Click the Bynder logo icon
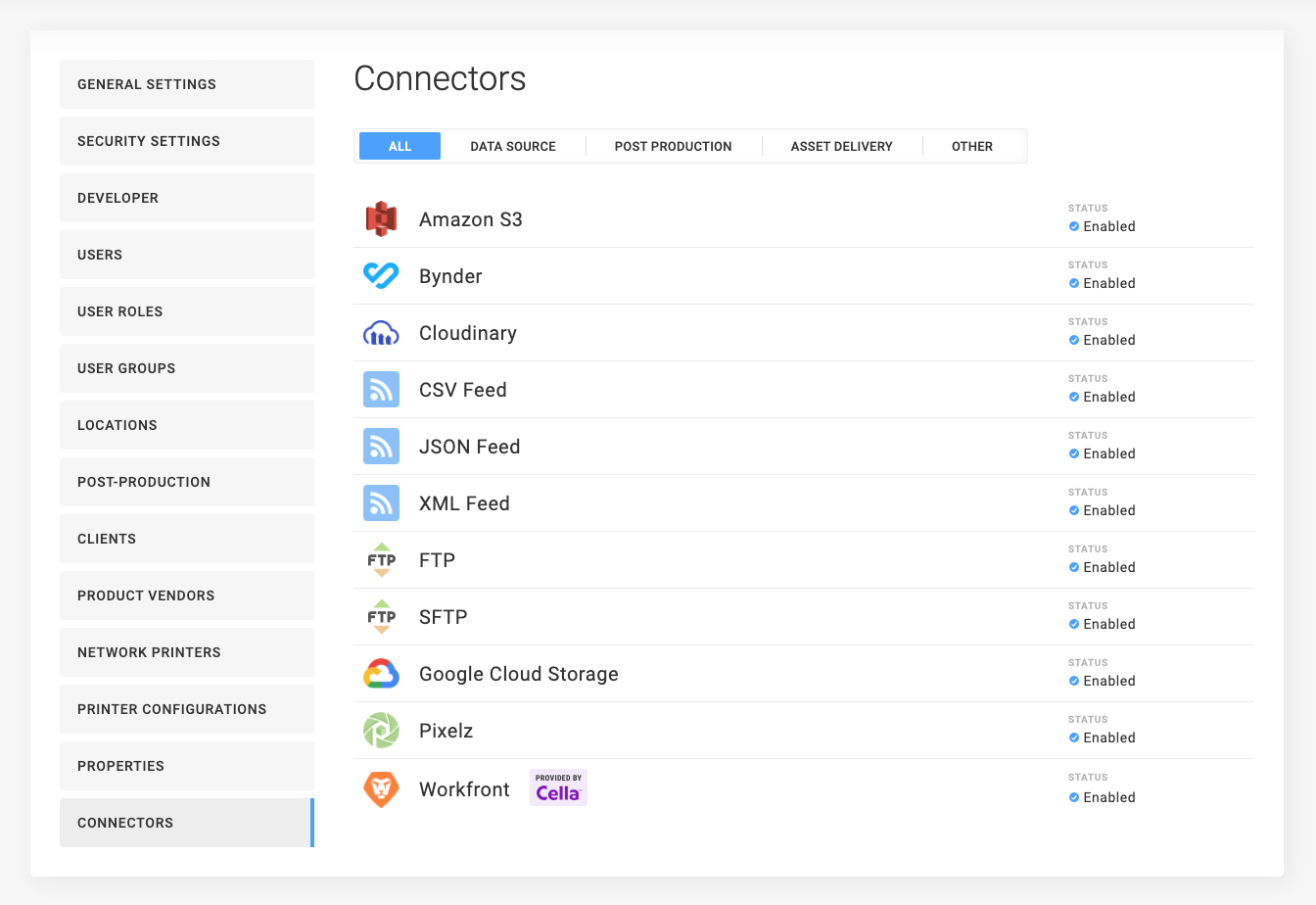 (x=381, y=276)
